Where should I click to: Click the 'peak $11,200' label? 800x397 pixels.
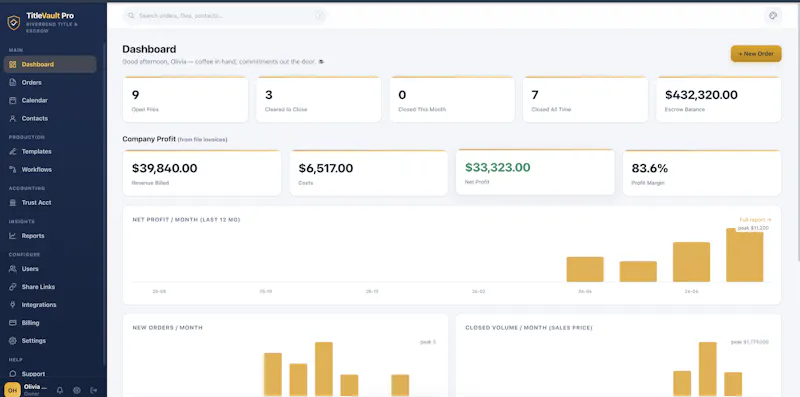[x=753, y=228]
